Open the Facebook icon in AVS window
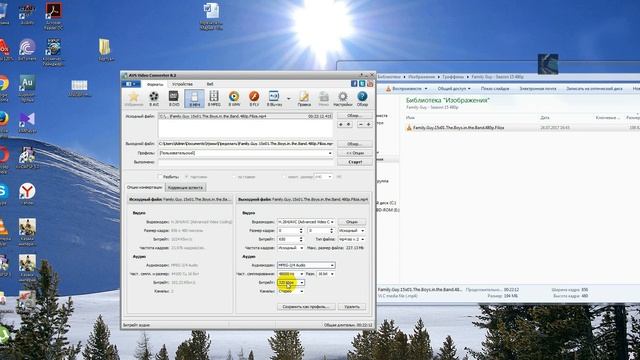Screen dimensions: 640x360 (354, 83)
